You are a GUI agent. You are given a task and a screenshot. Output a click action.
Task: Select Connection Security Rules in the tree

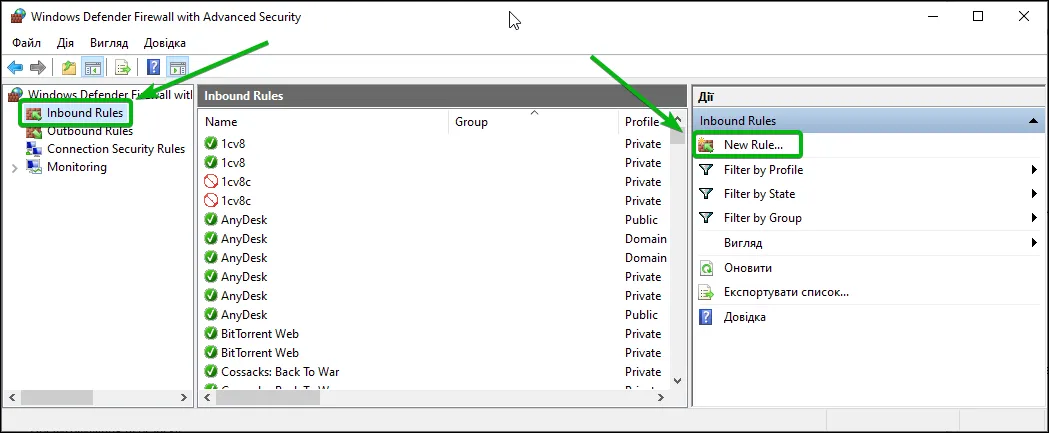[x=116, y=149]
